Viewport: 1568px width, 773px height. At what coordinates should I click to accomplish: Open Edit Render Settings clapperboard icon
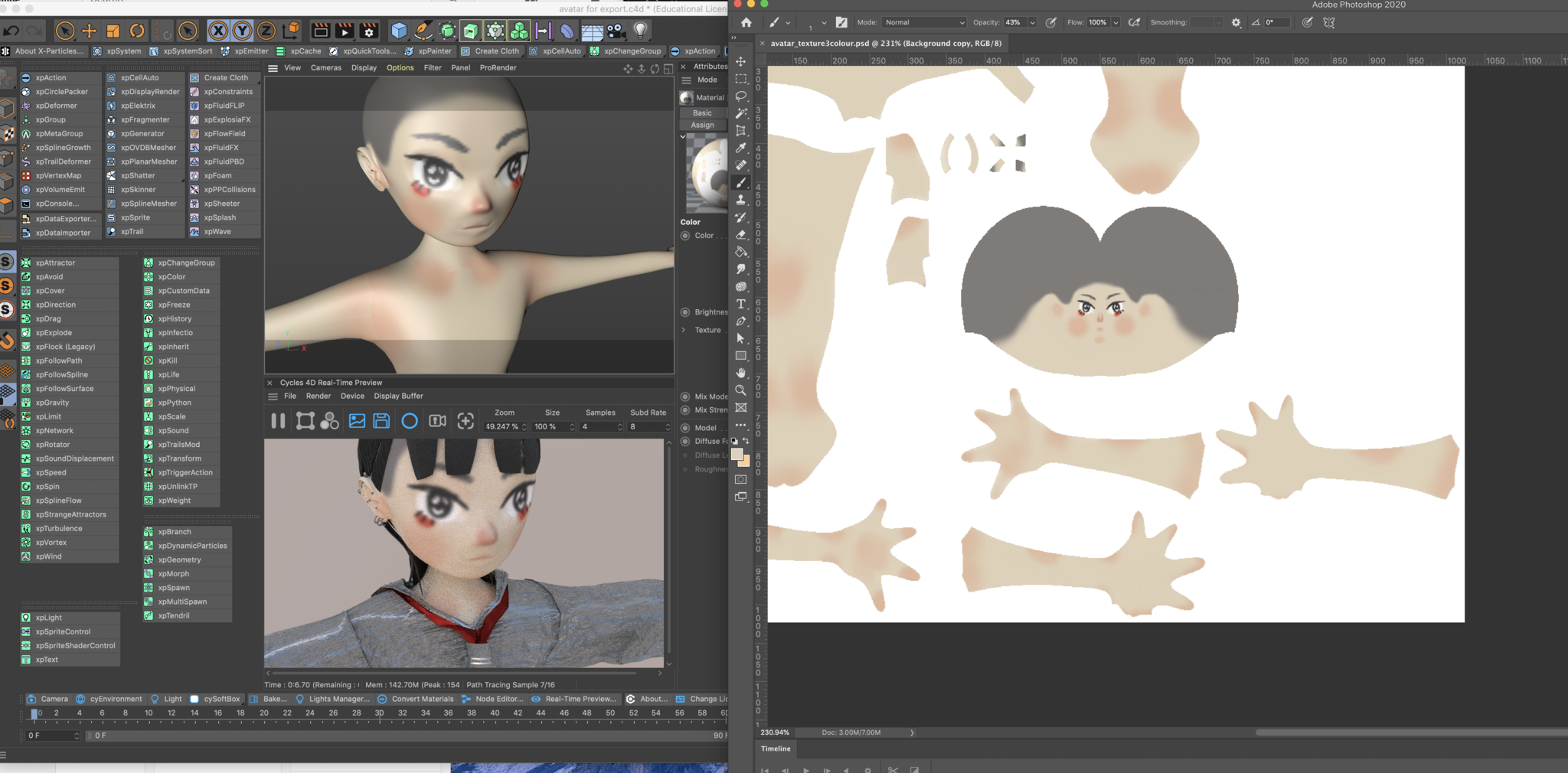click(369, 31)
